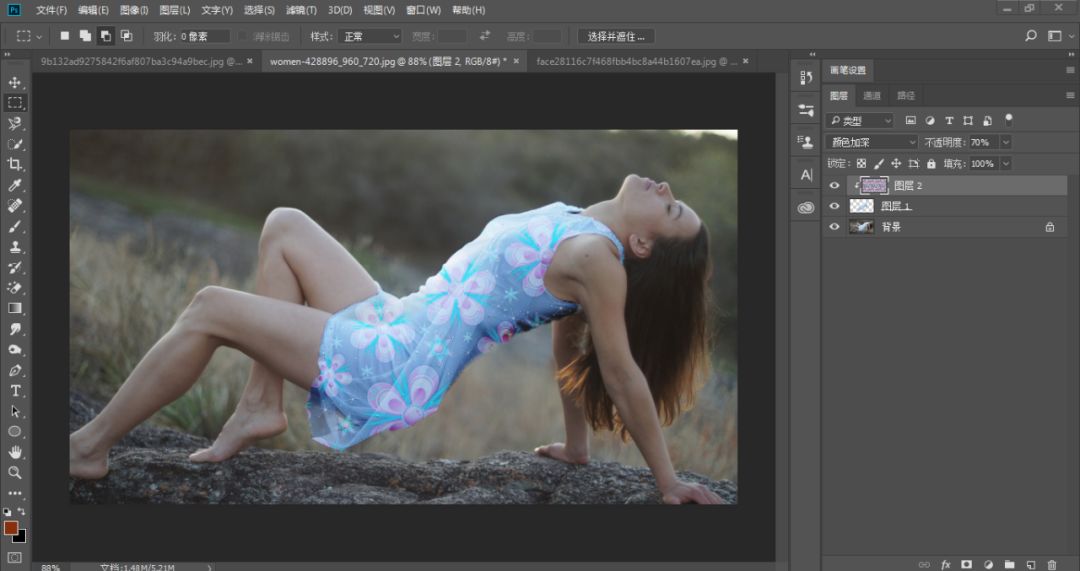Click the 羽化 feather input field
This screenshot has width=1080, height=571.
tap(204, 36)
